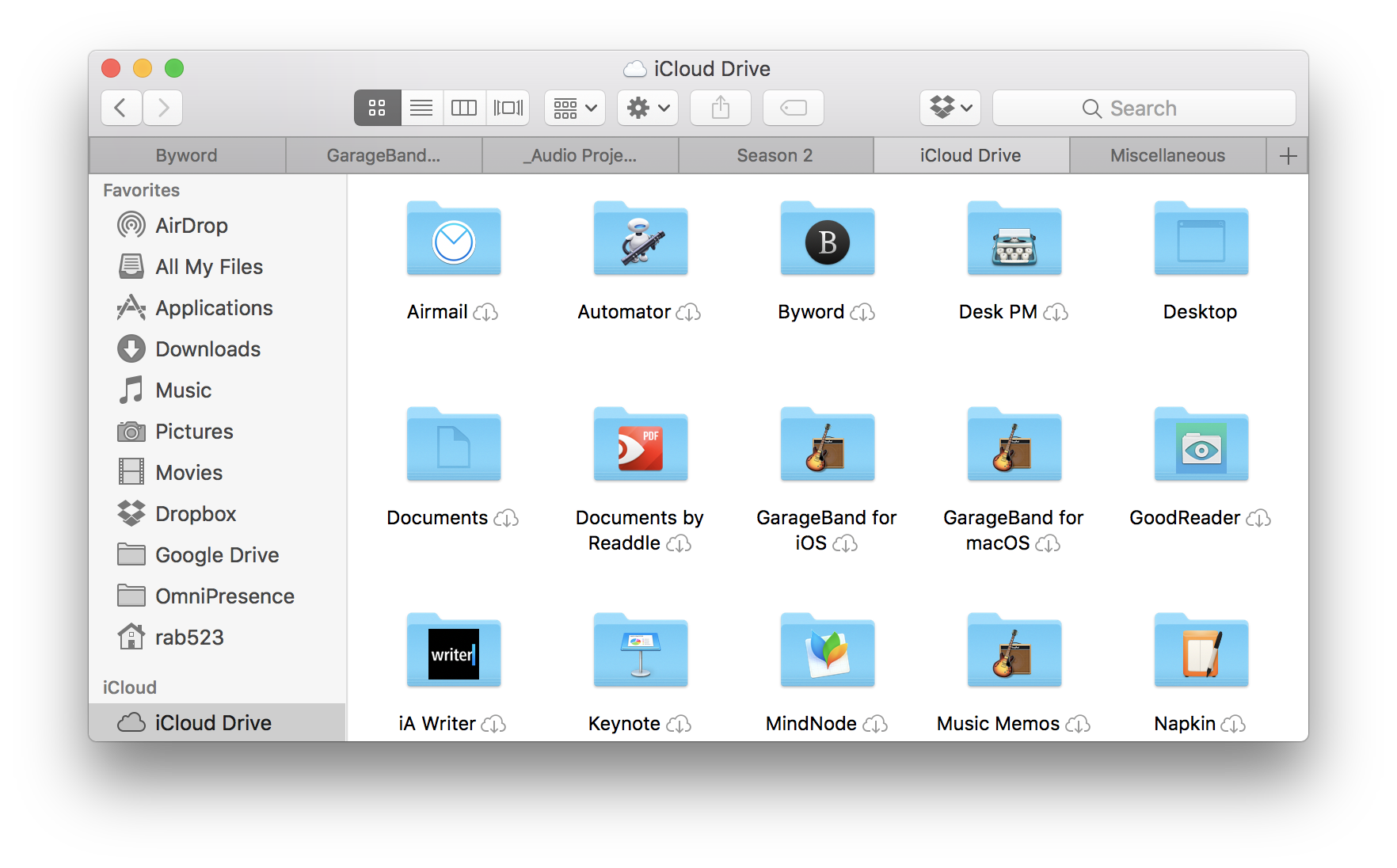Select All My Files in sidebar
Screen dimensions: 1397x868
pos(217,267)
